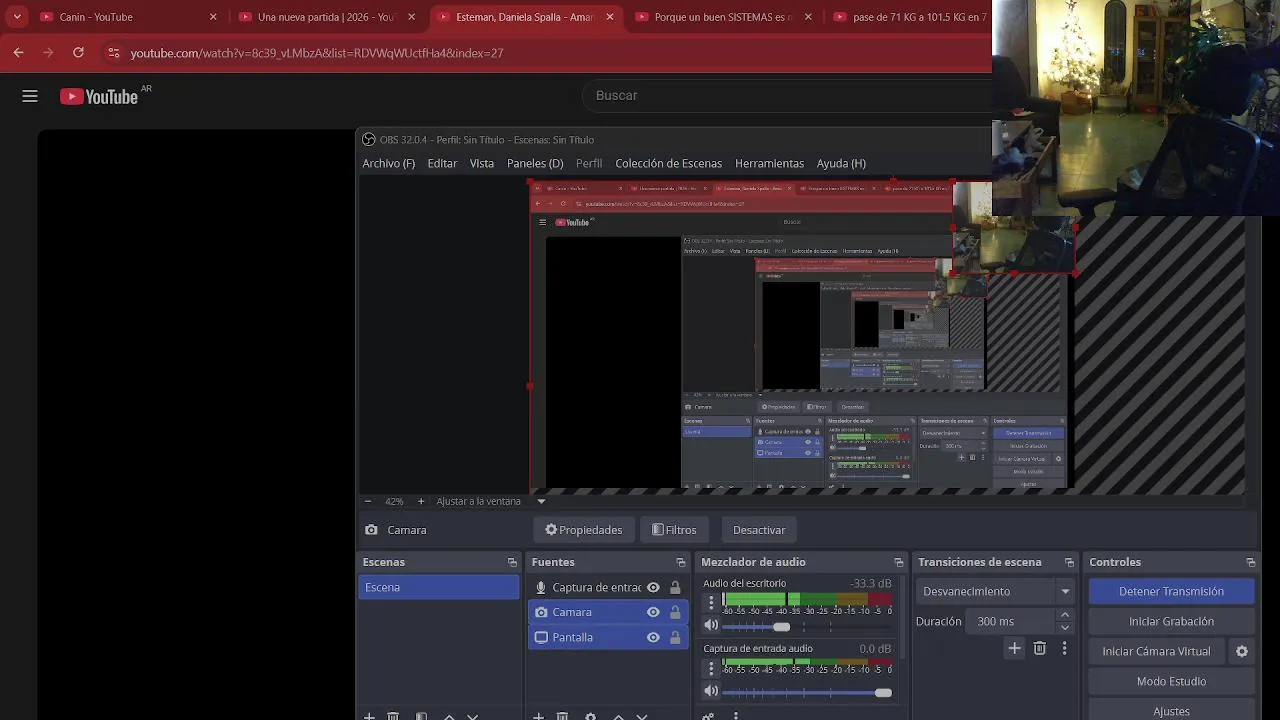The width and height of the screenshot is (1280, 720).
Task: Float the Fuentes dock panel
Action: pos(681,562)
